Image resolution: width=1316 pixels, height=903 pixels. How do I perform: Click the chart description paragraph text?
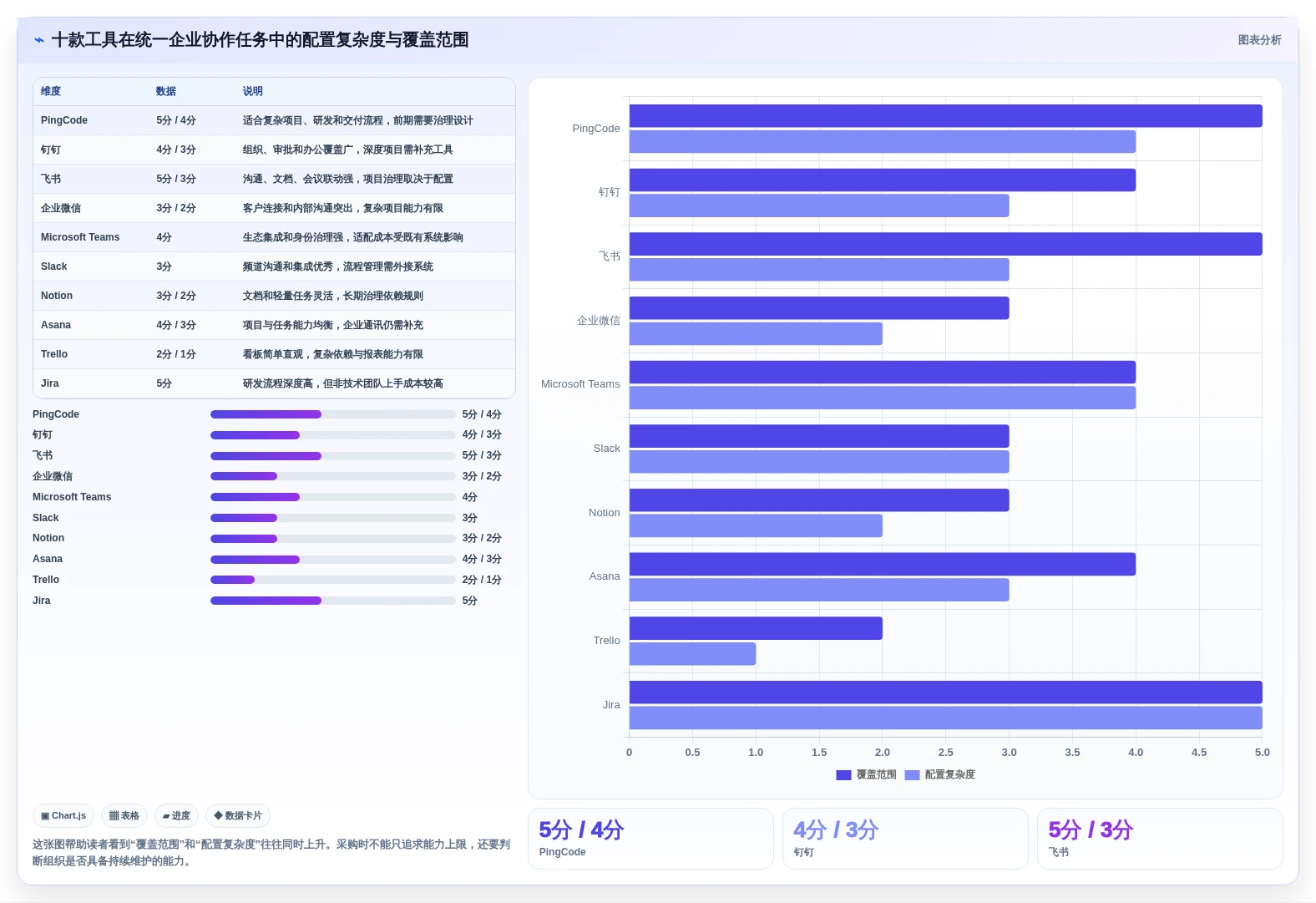pyautogui.click(x=271, y=853)
